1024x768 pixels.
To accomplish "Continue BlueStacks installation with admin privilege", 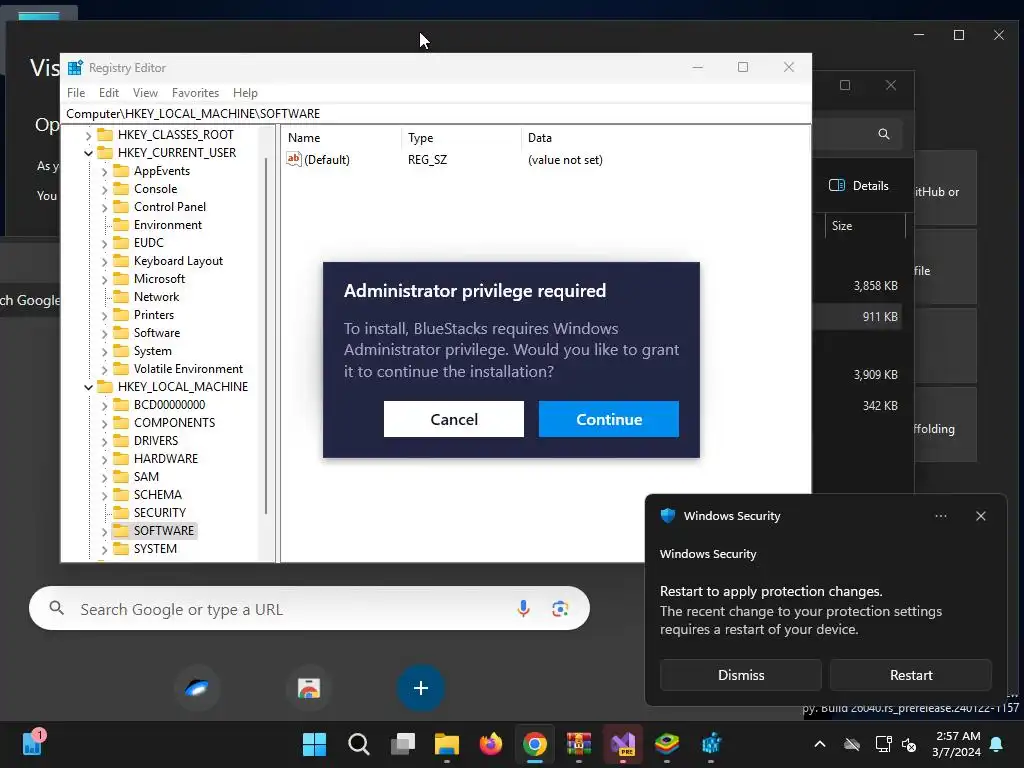I will [x=609, y=419].
